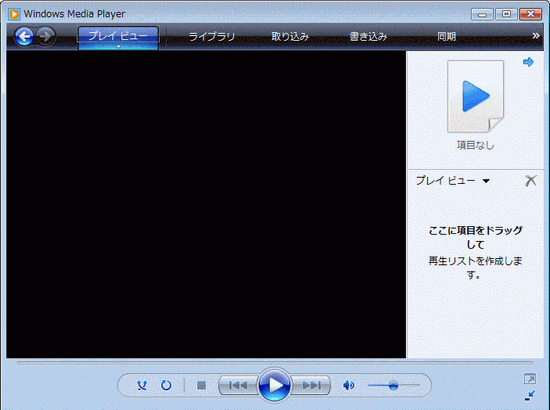Switch to compact mode icon

point(530,396)
